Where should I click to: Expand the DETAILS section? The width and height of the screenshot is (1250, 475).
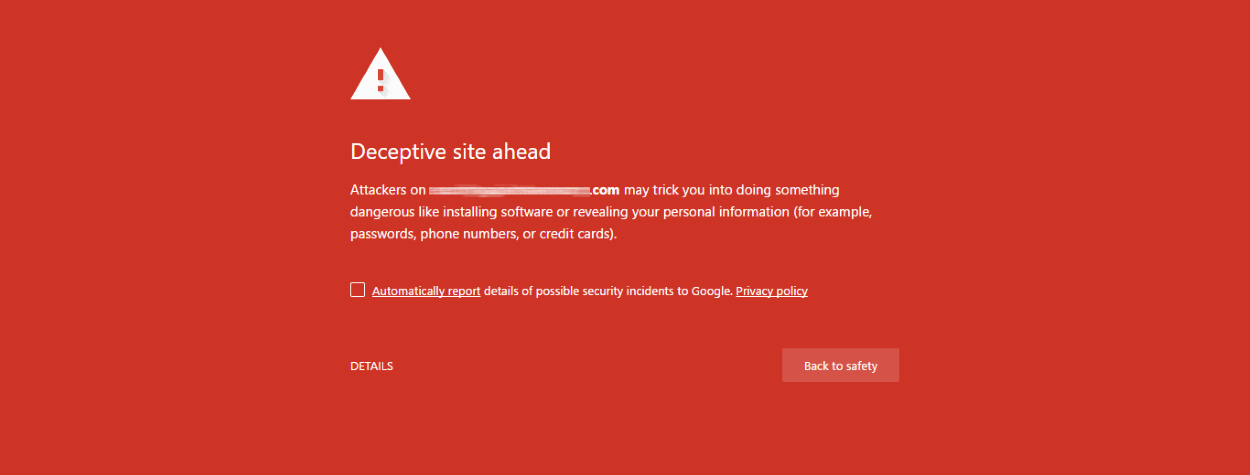pyautogui.click(x=371, y=366)
